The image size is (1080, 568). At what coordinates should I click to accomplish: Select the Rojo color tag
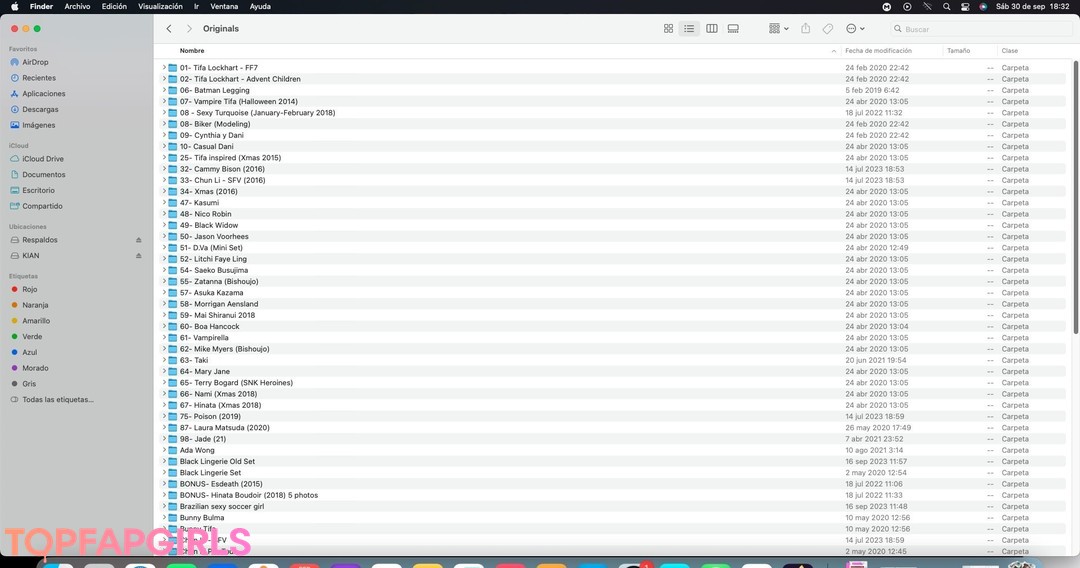tap(30, 289)
